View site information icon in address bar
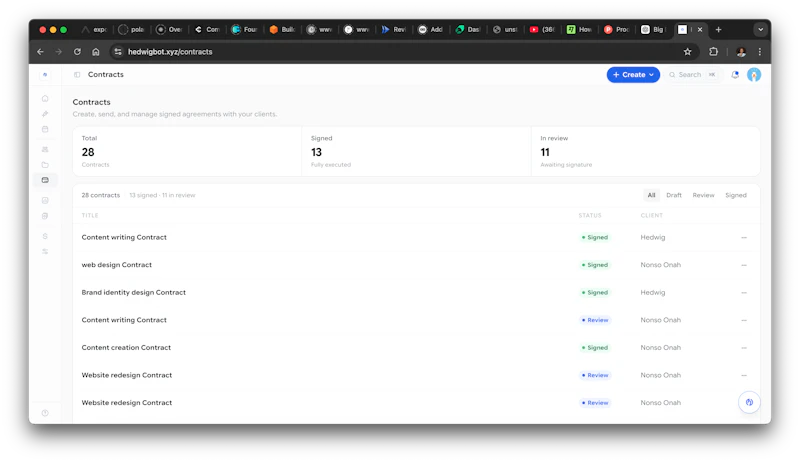The image size is (800, 462). pos(118,52)
